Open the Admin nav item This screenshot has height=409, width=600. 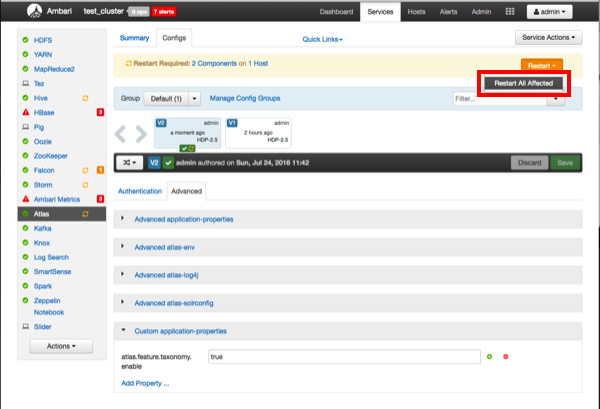point(481,12)
